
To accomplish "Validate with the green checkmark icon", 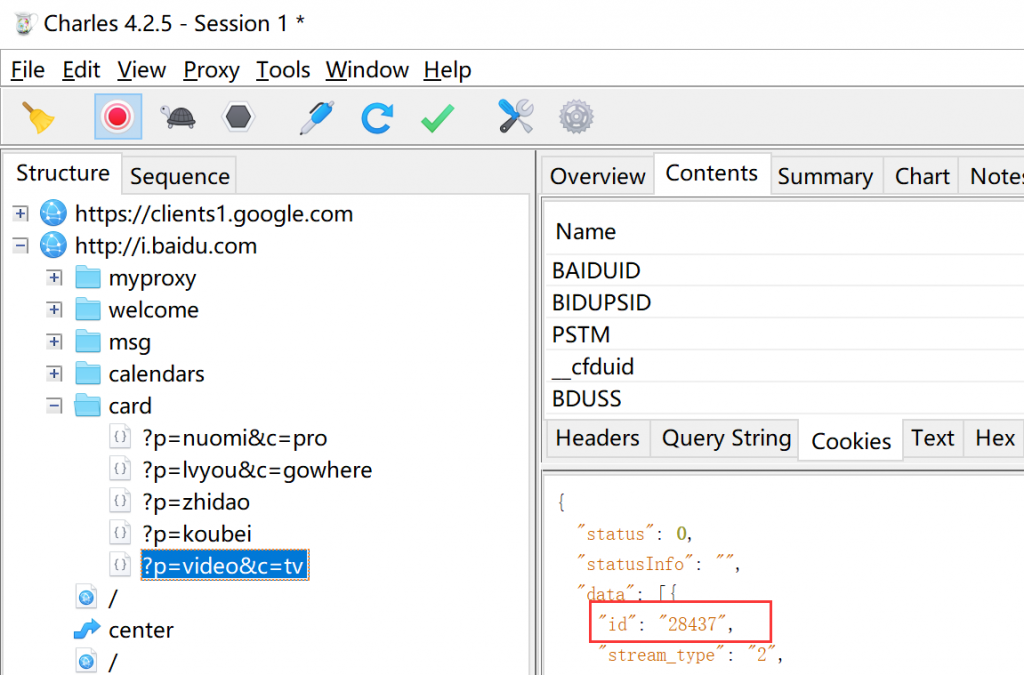I will click(438, 118).
